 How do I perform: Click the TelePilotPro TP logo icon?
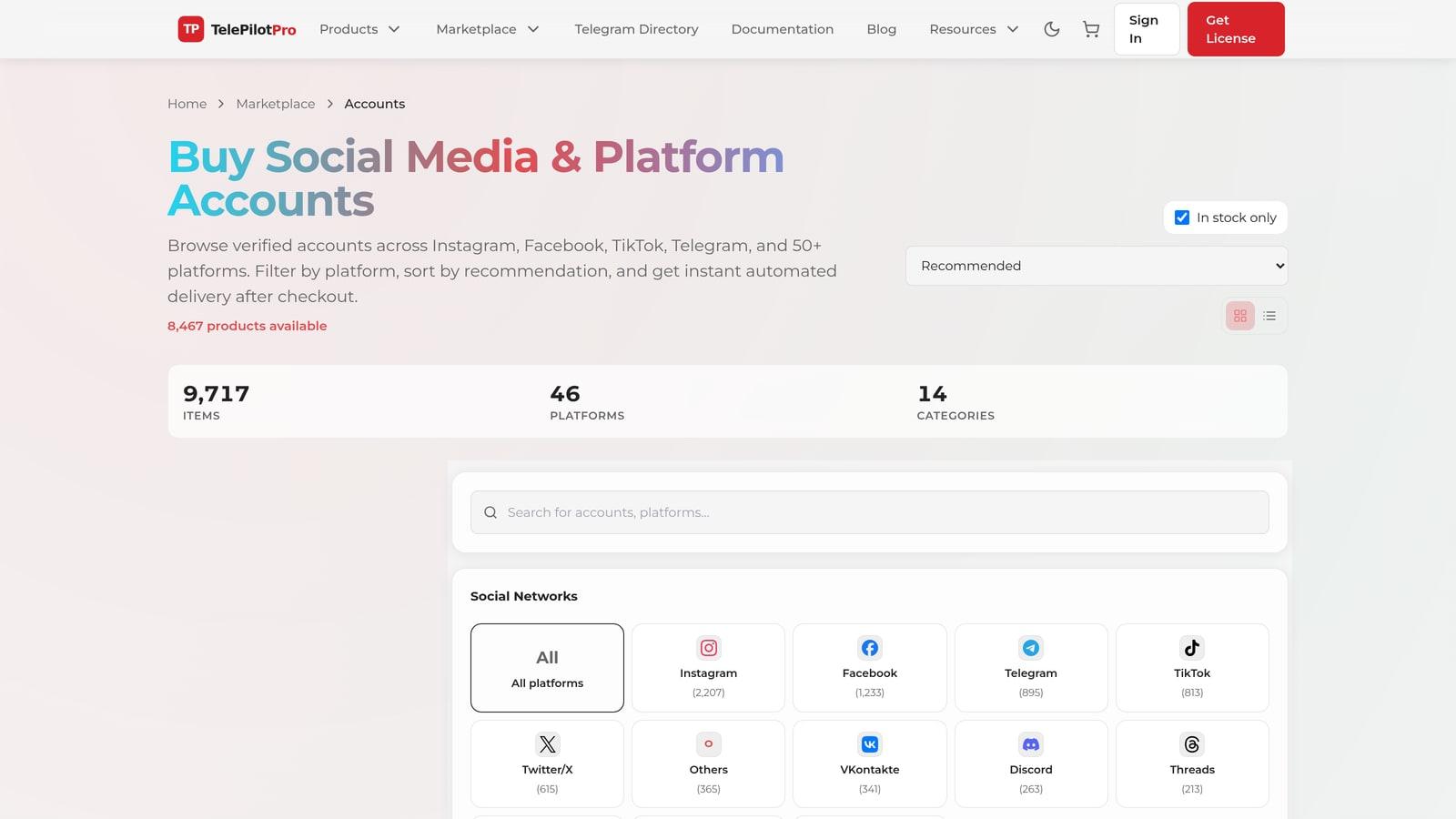click(190, 29)
